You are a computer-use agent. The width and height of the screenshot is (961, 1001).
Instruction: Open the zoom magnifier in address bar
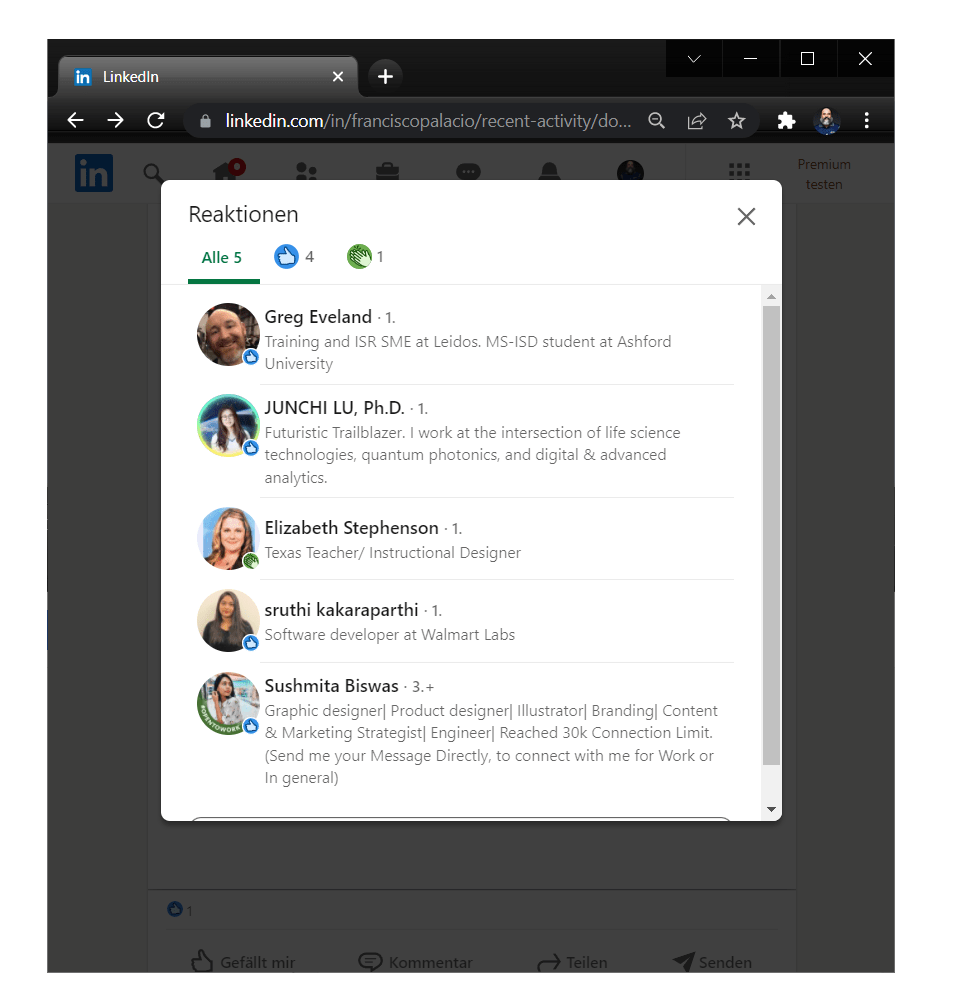(657, 121)
